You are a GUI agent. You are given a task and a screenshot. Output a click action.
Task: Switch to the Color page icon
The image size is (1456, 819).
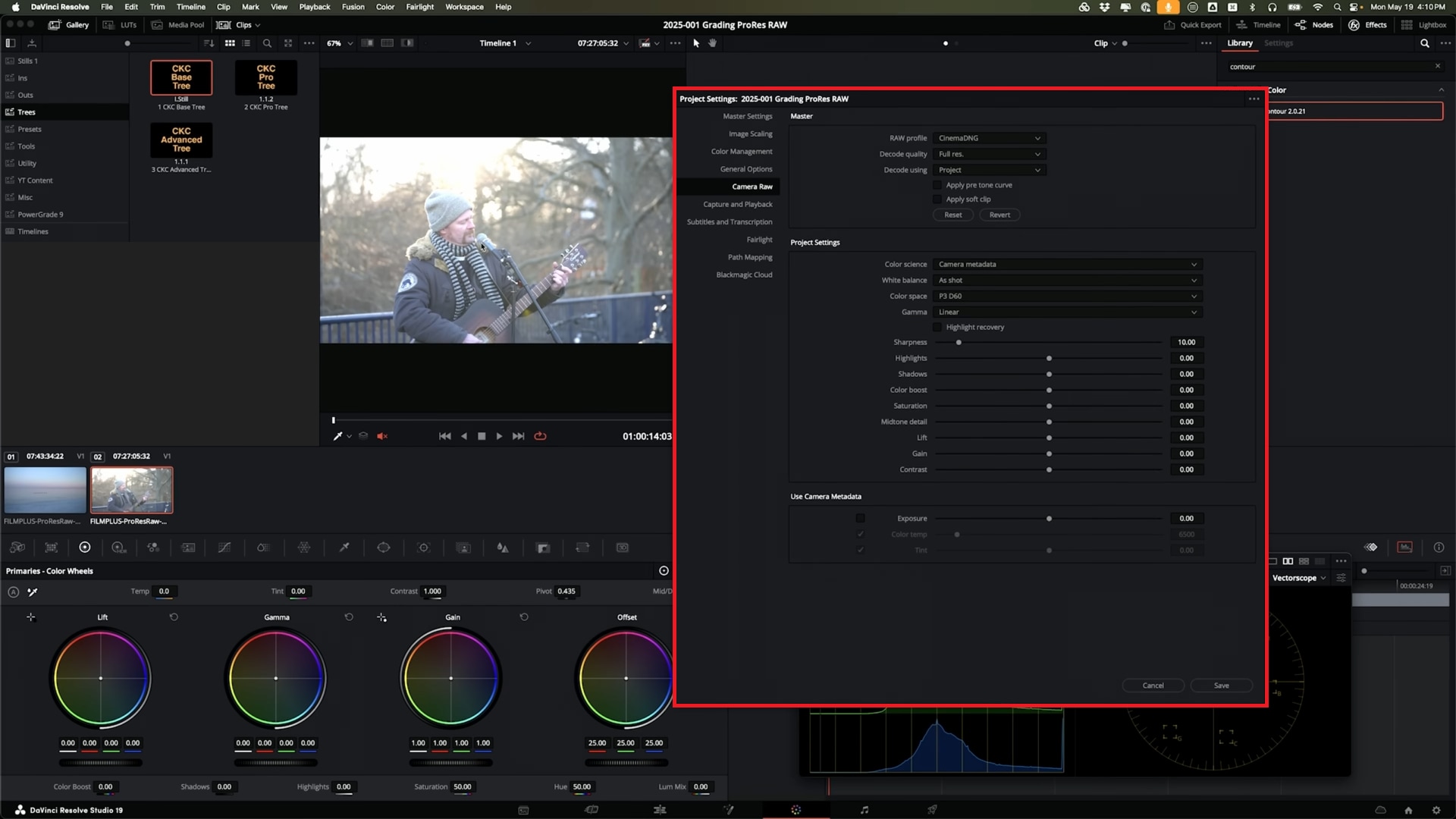tap(796, 810)
